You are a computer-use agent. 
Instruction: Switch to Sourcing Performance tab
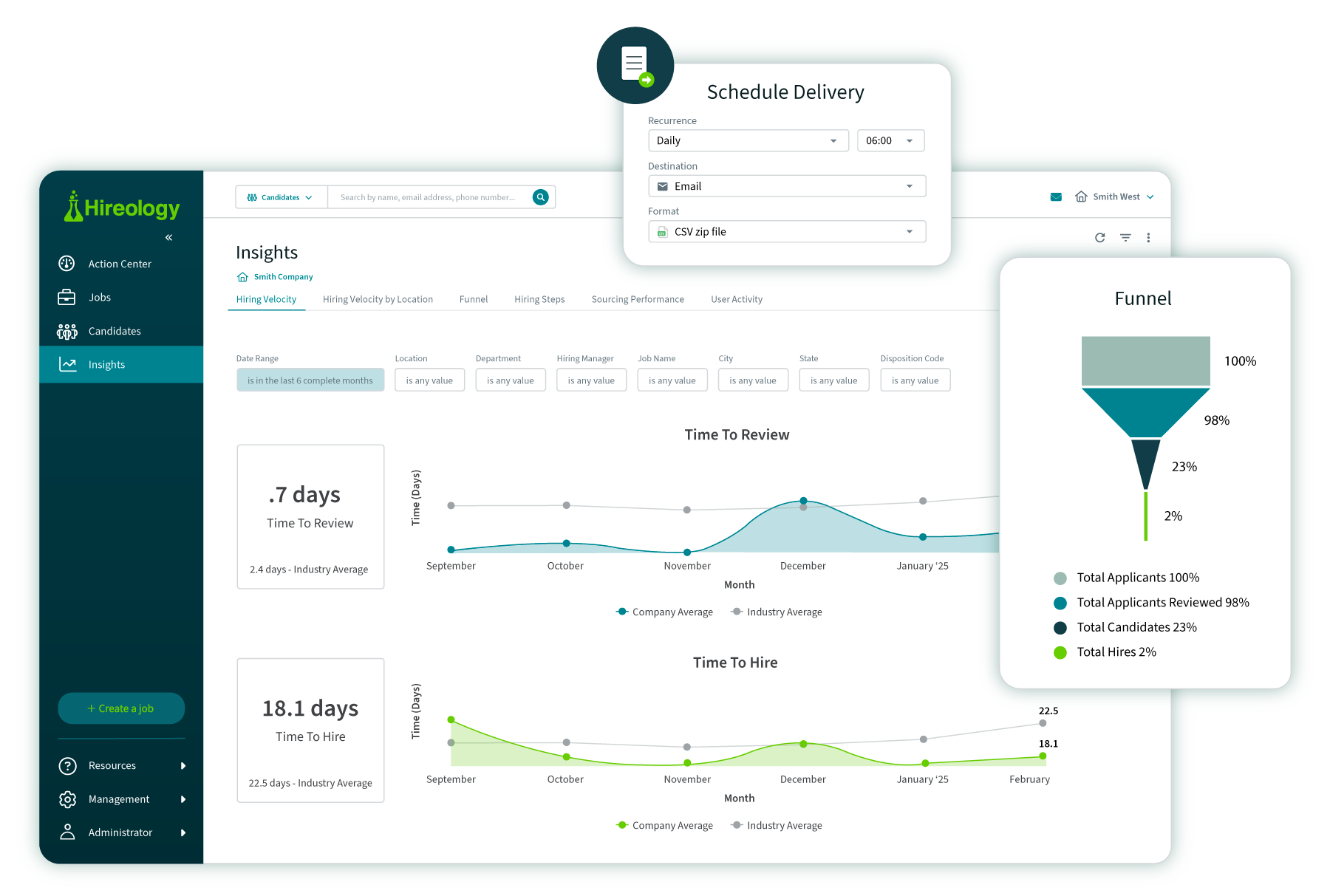(638, 300)
